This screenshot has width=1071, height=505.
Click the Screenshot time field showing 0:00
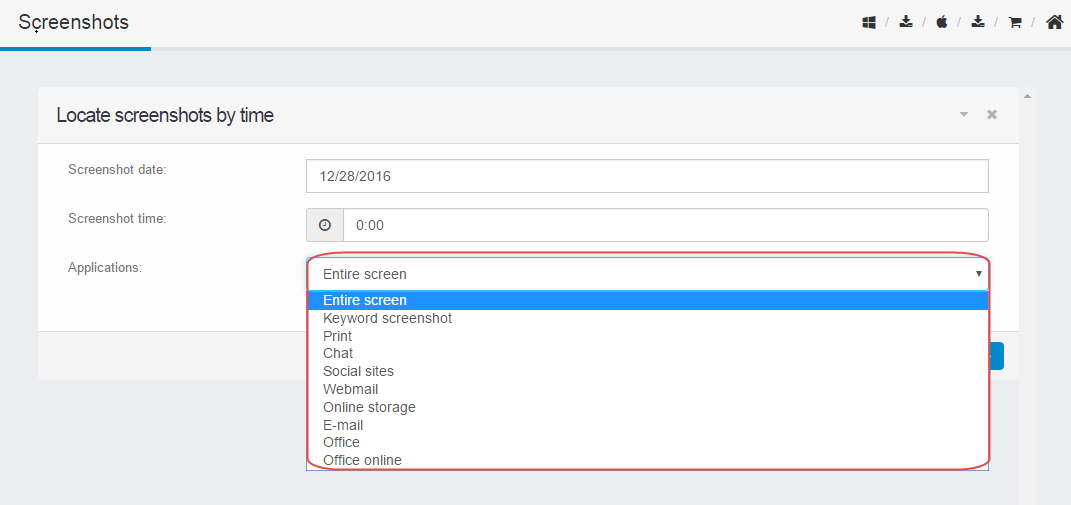pyautogui.click(x=666, y=225)
